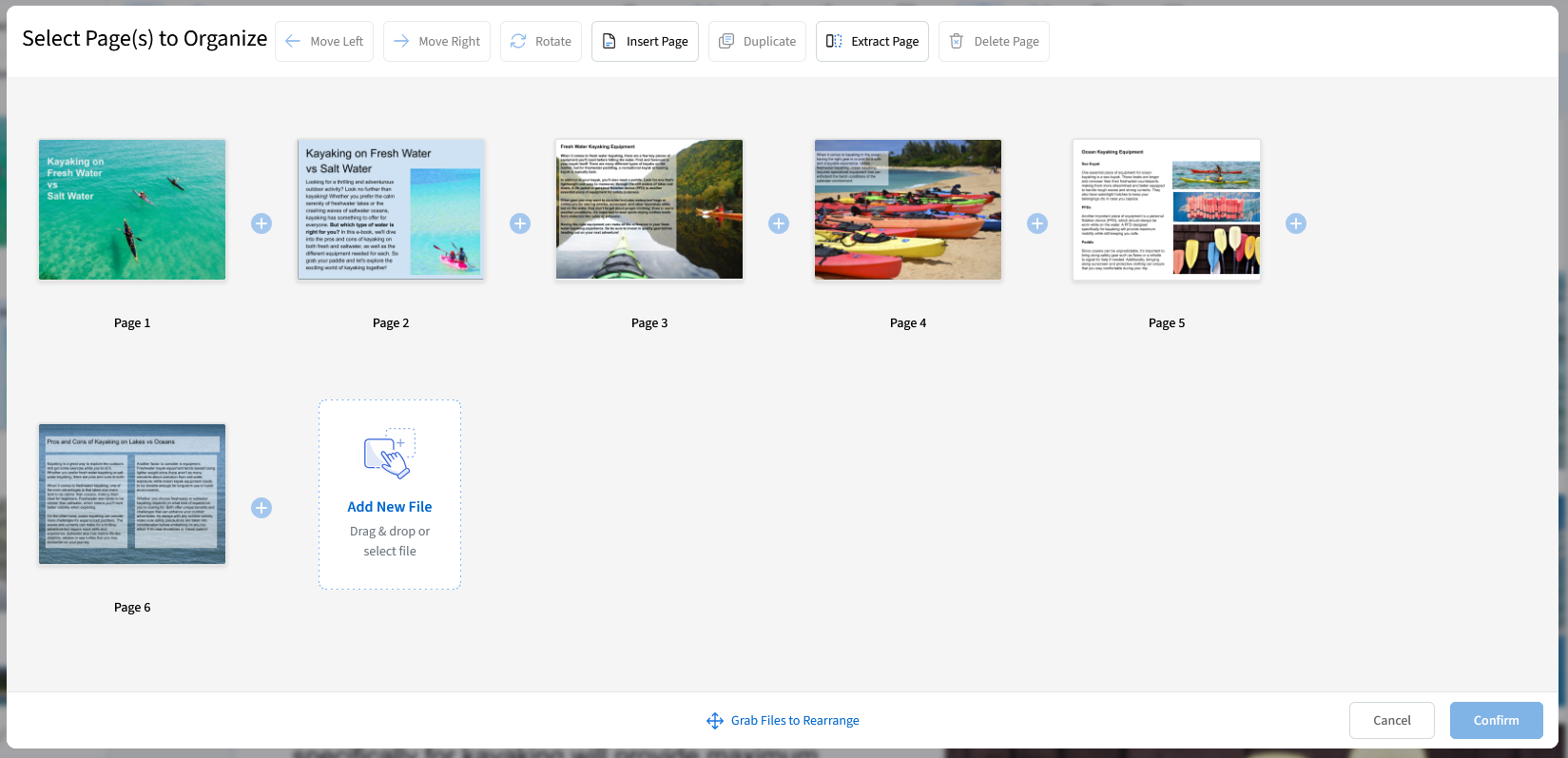Viewport: 1568px width, 758px height.
Task: Select the Page 1 thumbnail
Action: [132, 209]
